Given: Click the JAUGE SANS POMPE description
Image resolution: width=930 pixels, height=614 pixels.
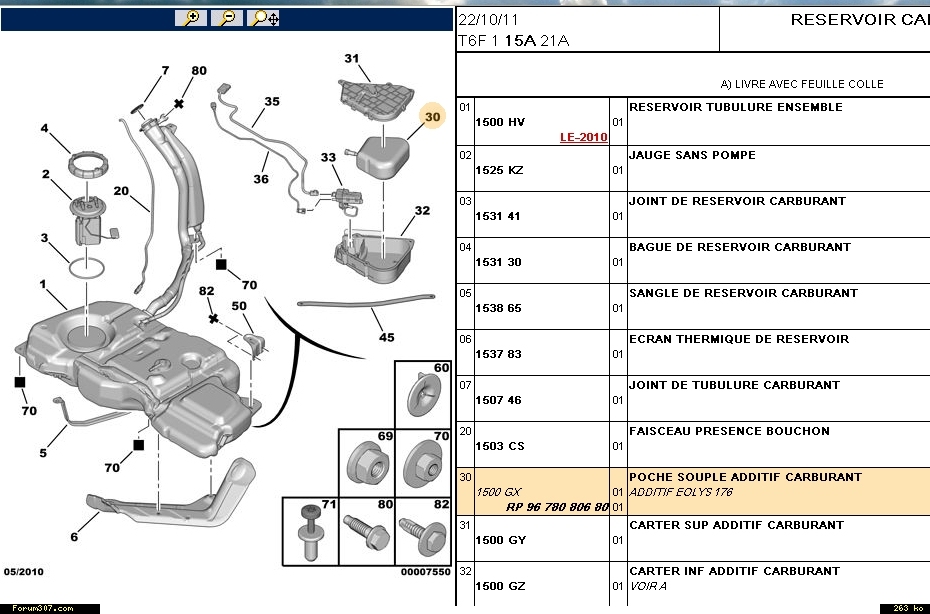Looking at the screenshot, I should pyautogui.click(x=692, y=155).
